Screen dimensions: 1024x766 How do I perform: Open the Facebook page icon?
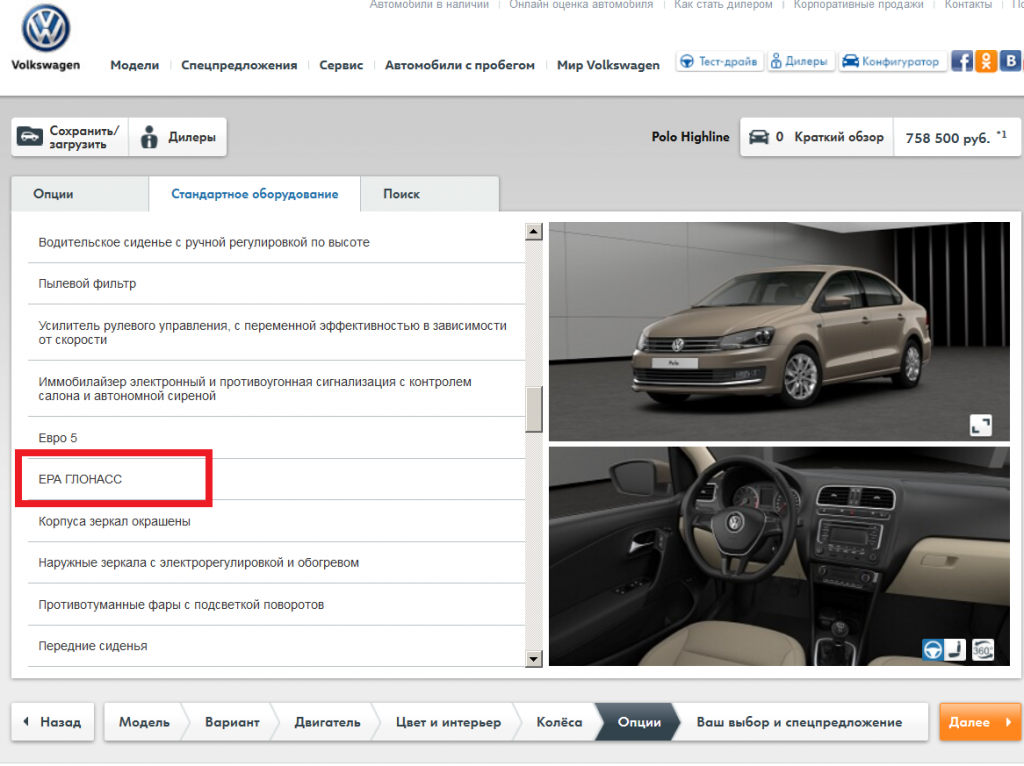pos(961,61)
